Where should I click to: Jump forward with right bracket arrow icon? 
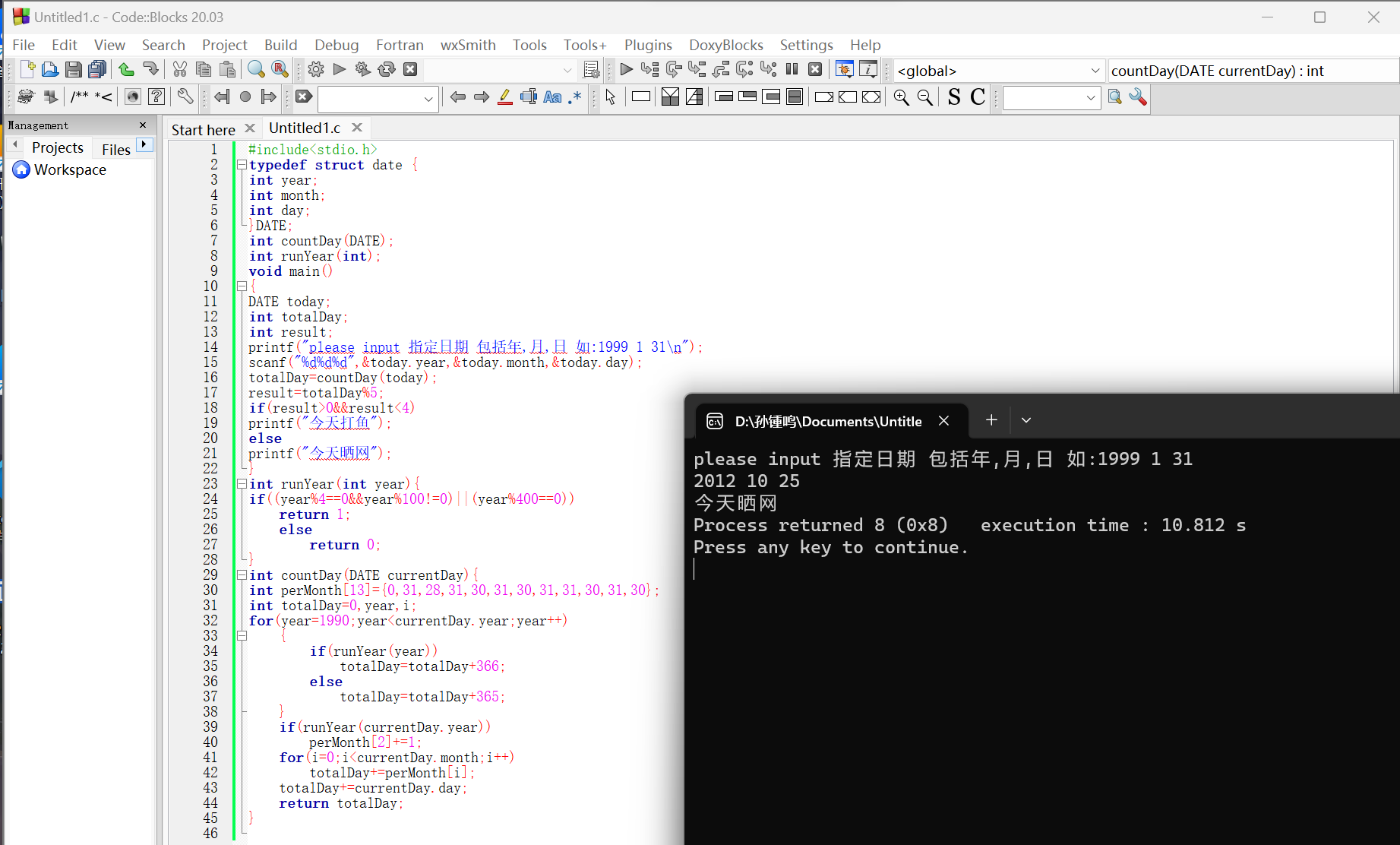click(269, 97)
